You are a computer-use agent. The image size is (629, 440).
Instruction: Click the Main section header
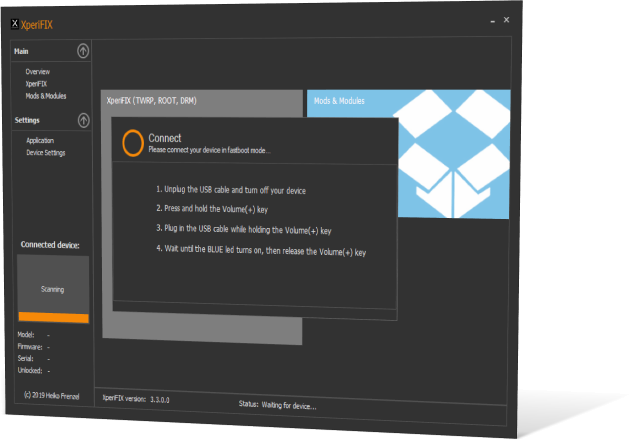pyautogui.click(x=21, y=51)
